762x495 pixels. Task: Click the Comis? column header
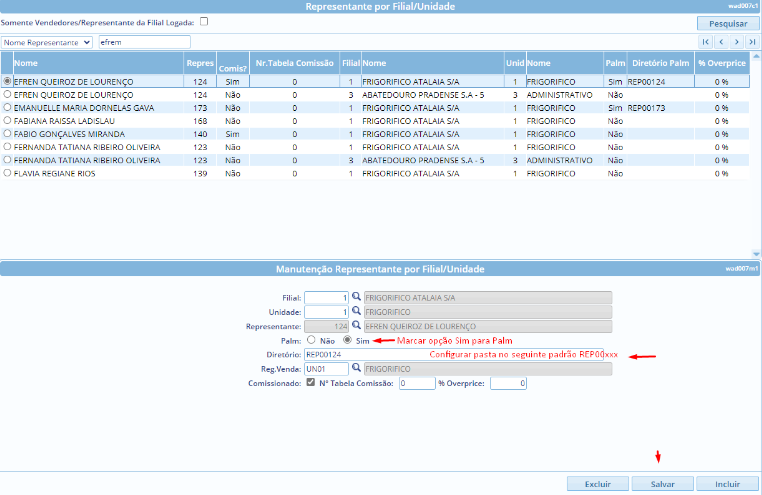(233, 63)
